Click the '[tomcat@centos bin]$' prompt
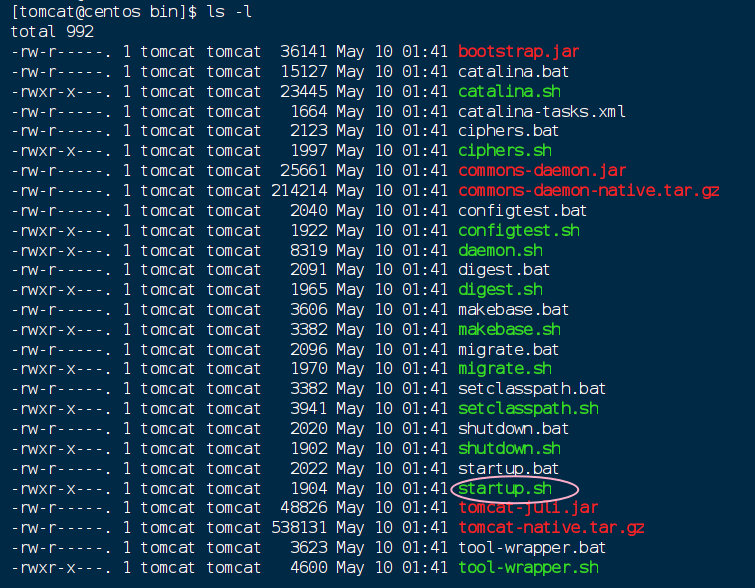Viewport: 755px width, 588px height. pyautogui.click(x=104, y=12)
